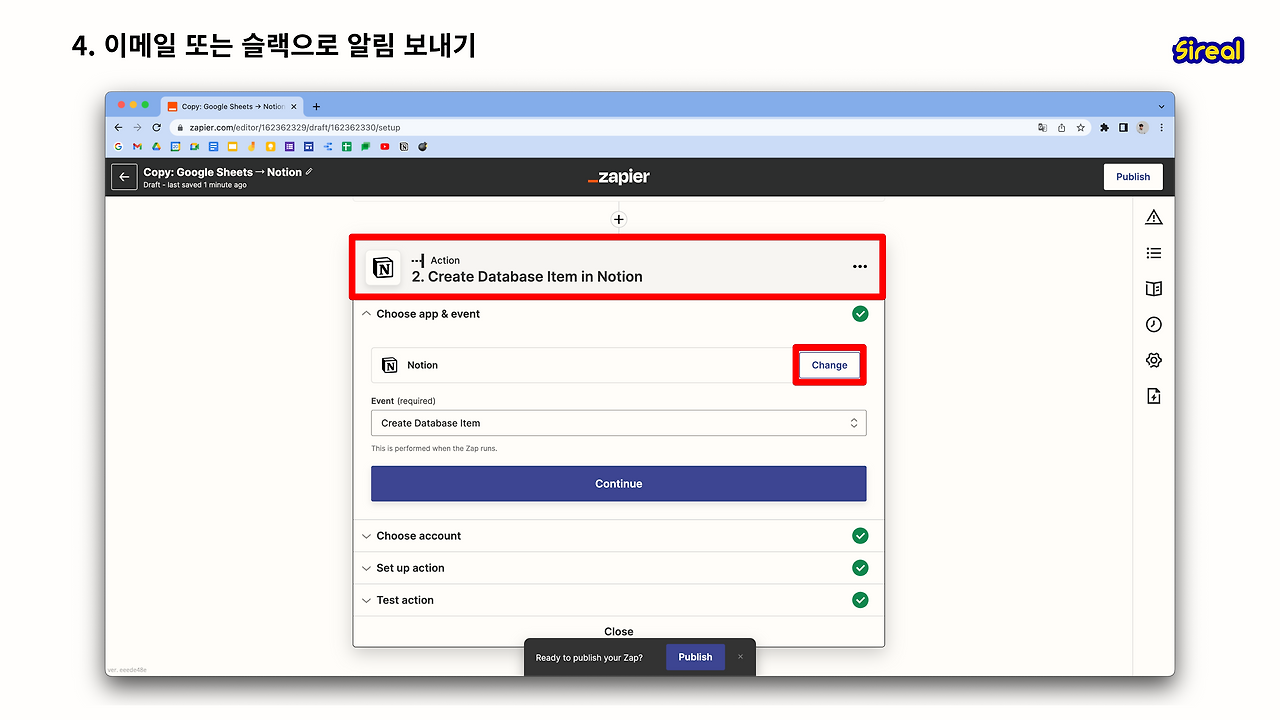Image resolution: width=1280 pixels, height=720 pixels.
Task: Click the Zapier logo in header
Action: (x=618, y=177)
